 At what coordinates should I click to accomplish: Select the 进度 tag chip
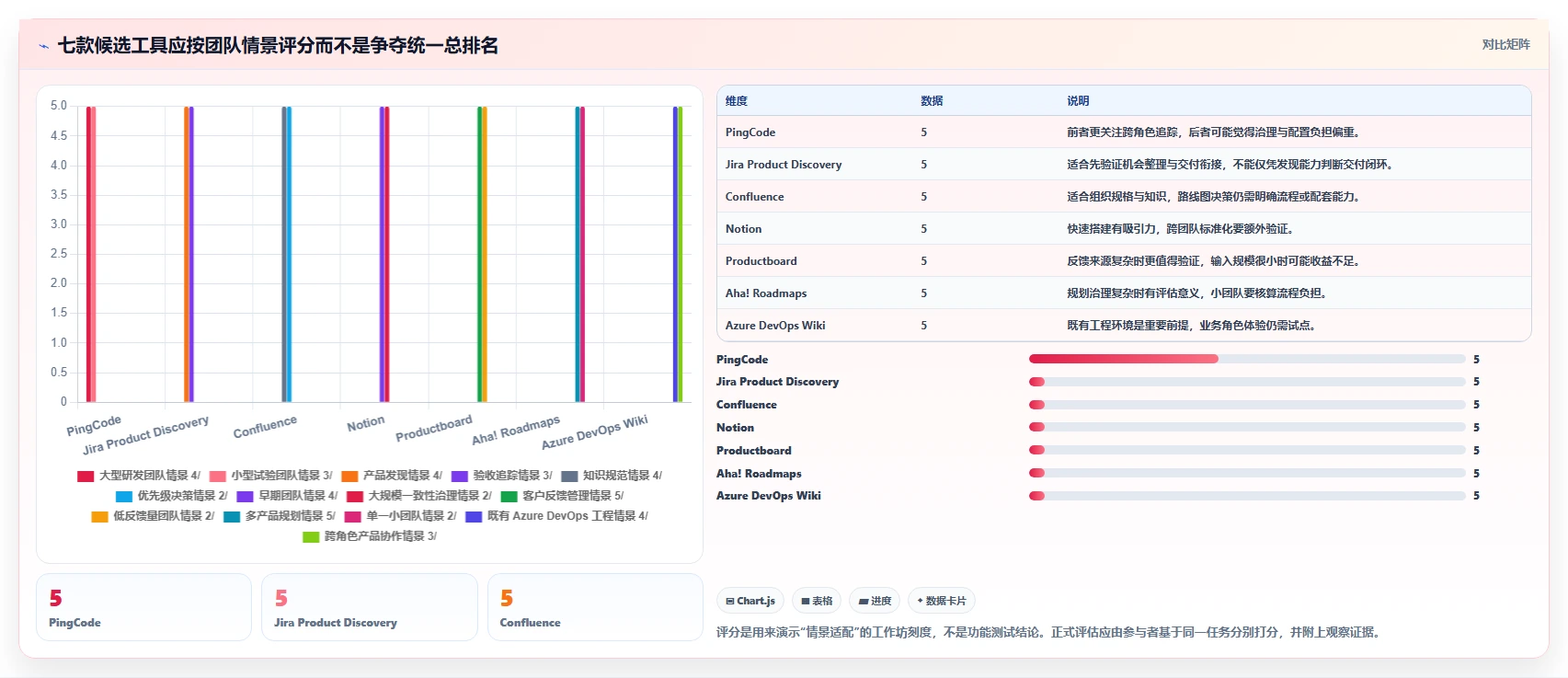875,601
